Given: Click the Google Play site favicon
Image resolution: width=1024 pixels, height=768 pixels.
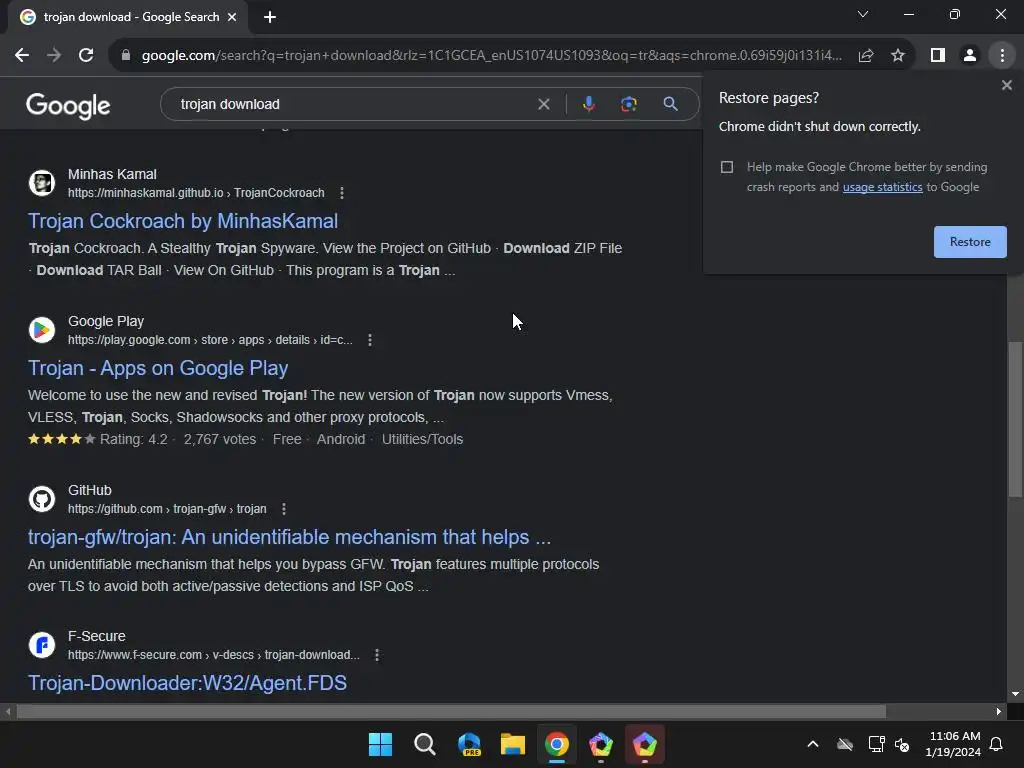Looking at the screenshot, I should 42,330.
